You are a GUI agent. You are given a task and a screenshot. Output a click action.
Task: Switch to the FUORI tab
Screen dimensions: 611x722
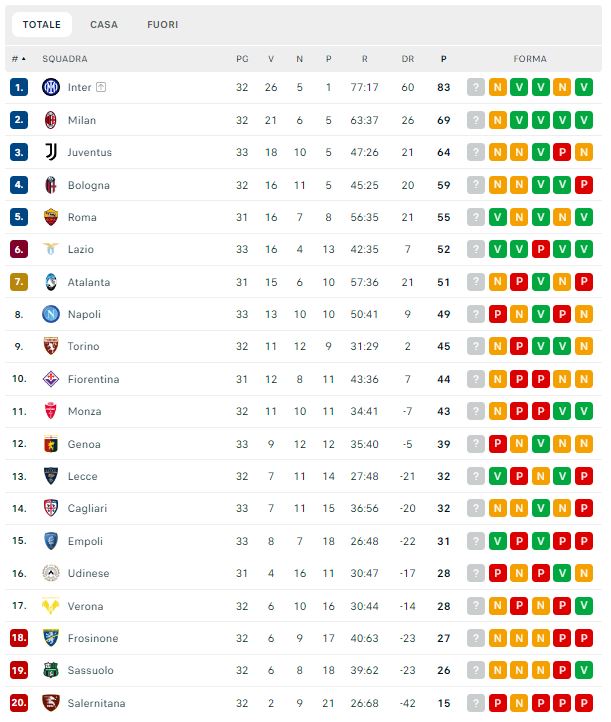[x=162, y=24]
